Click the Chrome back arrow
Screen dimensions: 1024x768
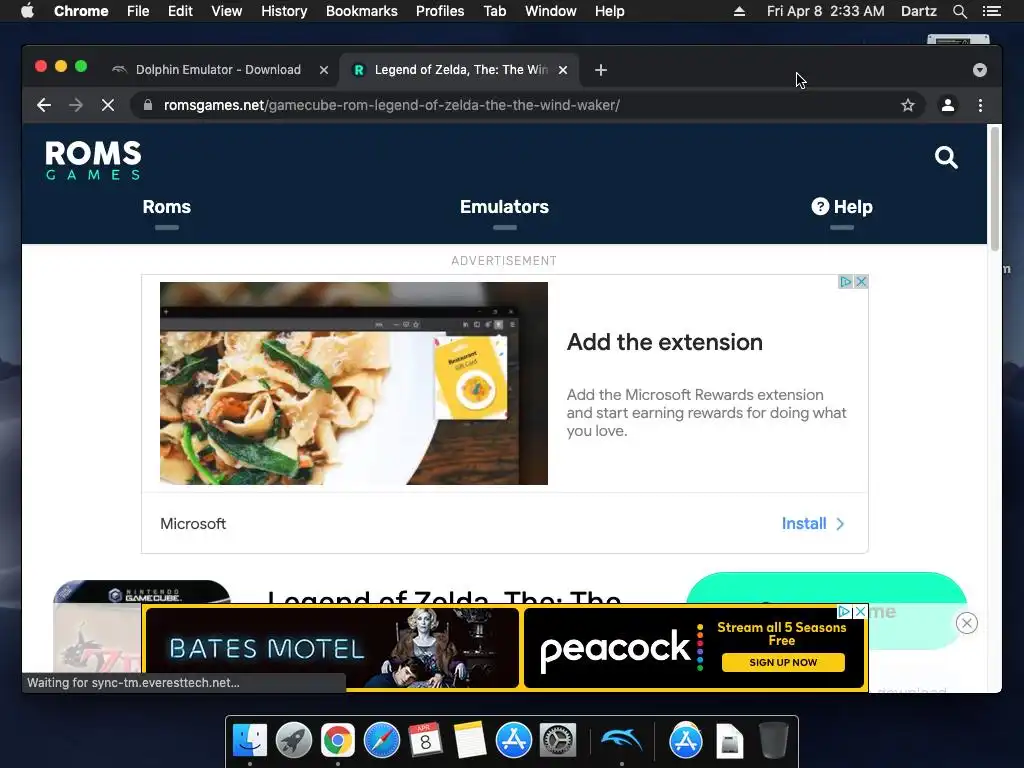[x=44, y=105]
